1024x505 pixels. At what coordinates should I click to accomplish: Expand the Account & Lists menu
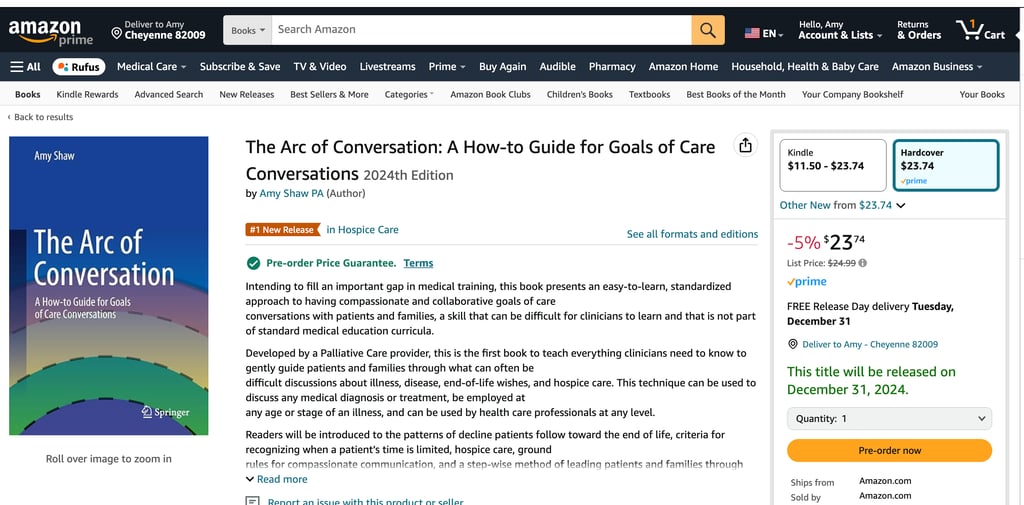point(840,30)
